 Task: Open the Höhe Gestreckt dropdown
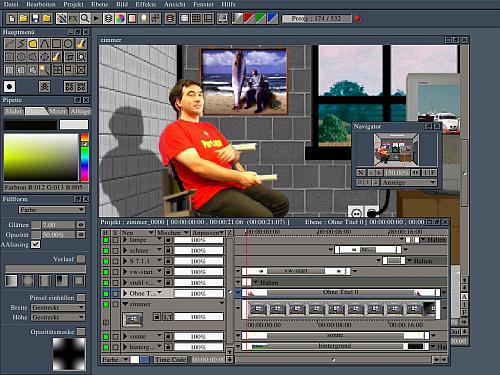tap(58, 317)
